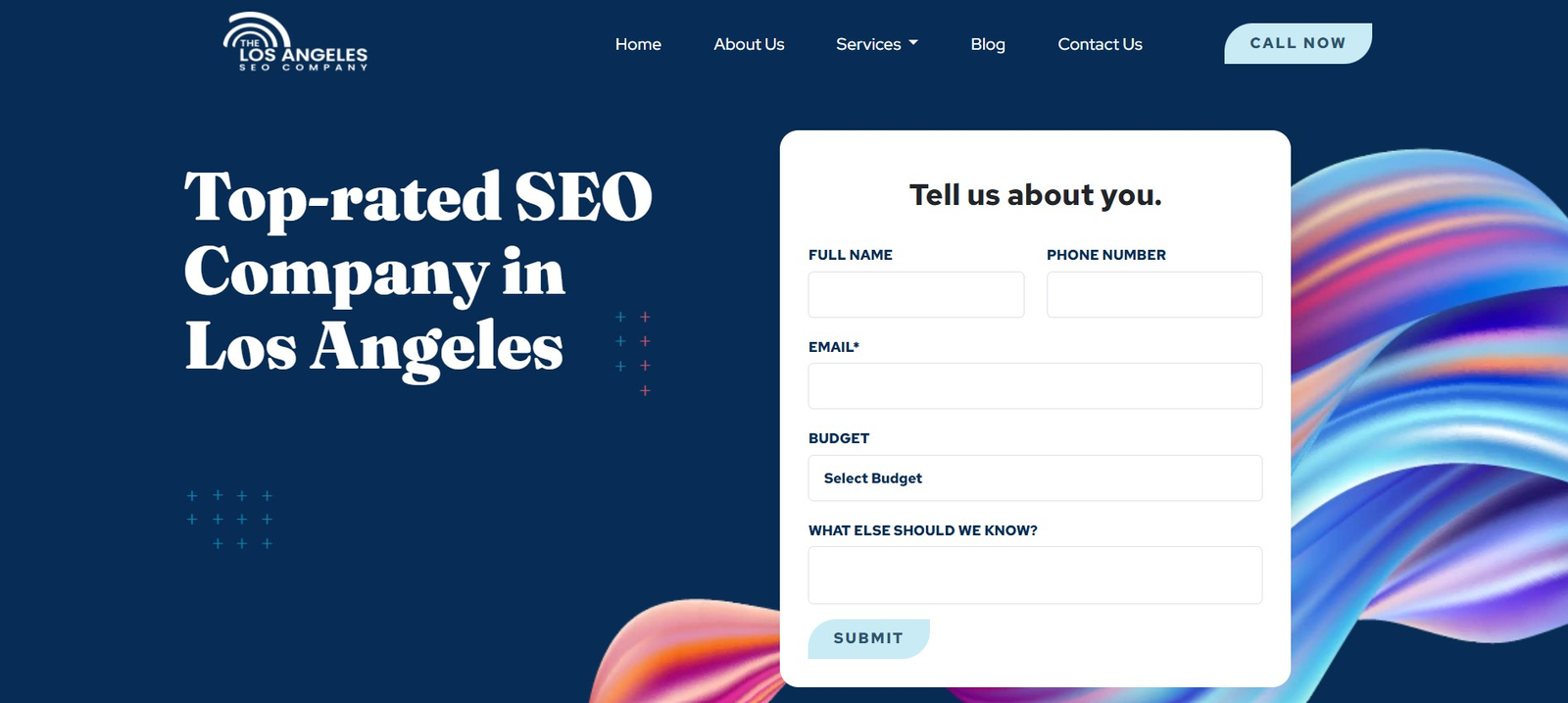This screenshot has width=1568, height=703.
Task: Click the CALL NOW button
Action: [1297, 42]
